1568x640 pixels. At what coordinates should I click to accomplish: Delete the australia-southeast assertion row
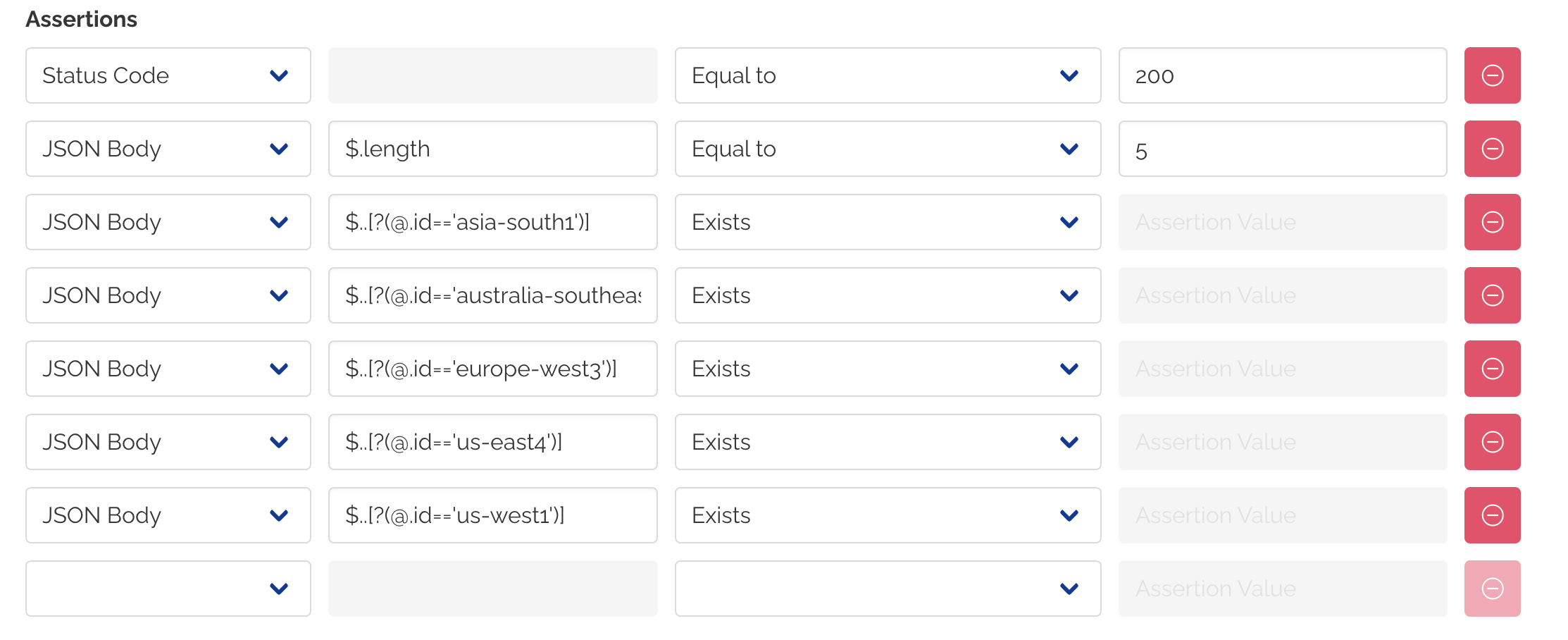click(1493, 295)
